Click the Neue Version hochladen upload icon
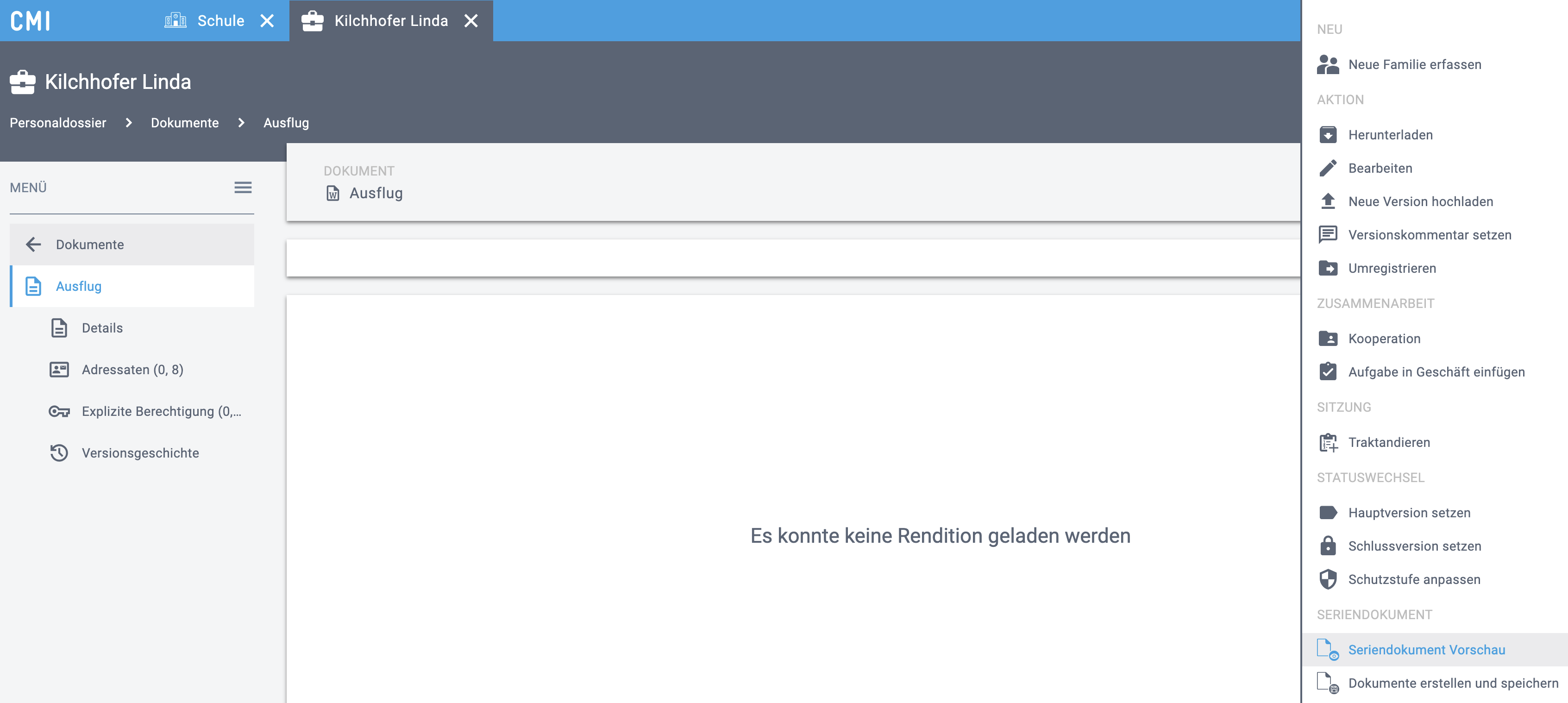This screenshot has width=1568, height=703. [1328, 201]
